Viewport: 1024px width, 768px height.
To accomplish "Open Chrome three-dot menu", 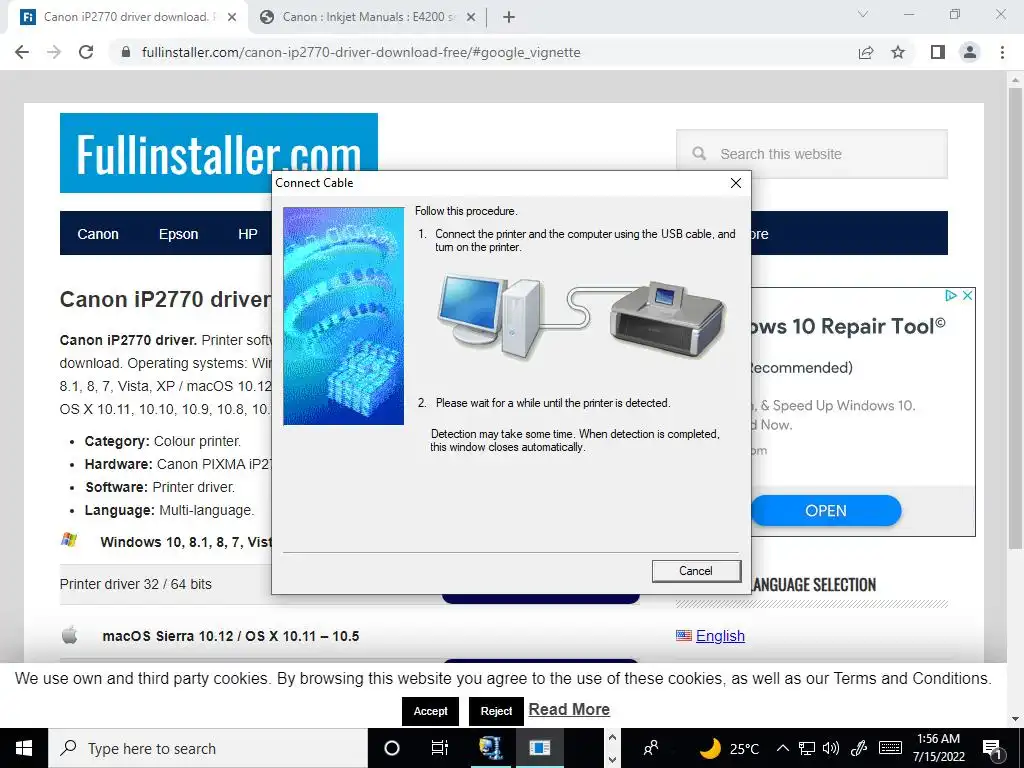I will click(1002, 52).
